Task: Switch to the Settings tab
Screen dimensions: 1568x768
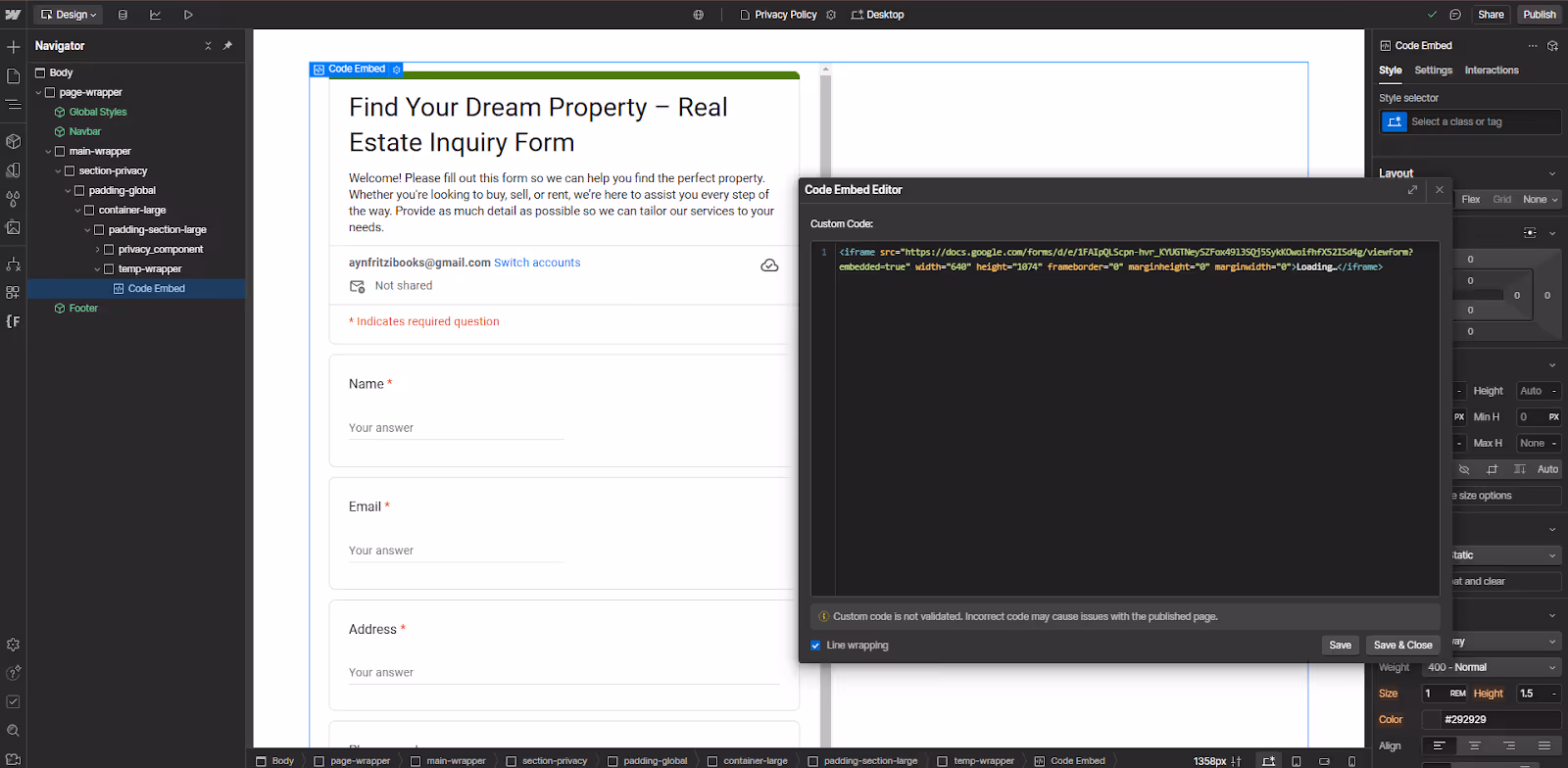Action: coord(1433,71)
